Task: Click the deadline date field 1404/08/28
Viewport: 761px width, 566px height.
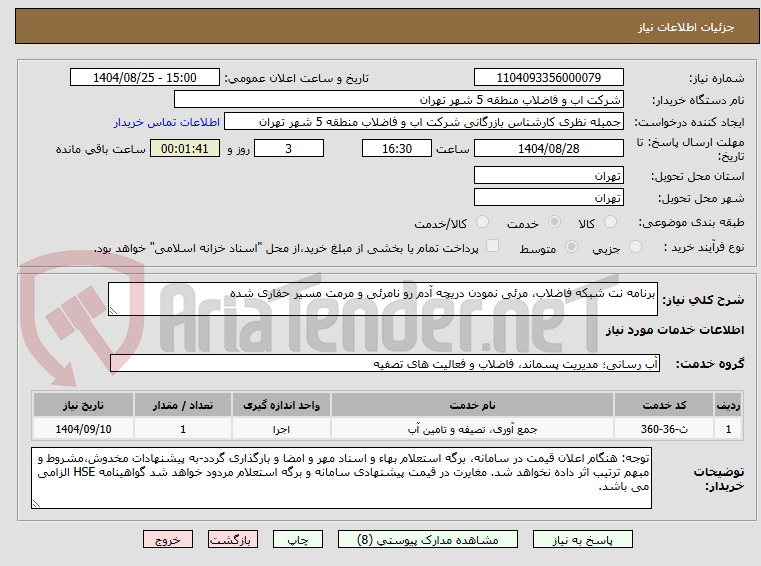Action: point(548,149)
